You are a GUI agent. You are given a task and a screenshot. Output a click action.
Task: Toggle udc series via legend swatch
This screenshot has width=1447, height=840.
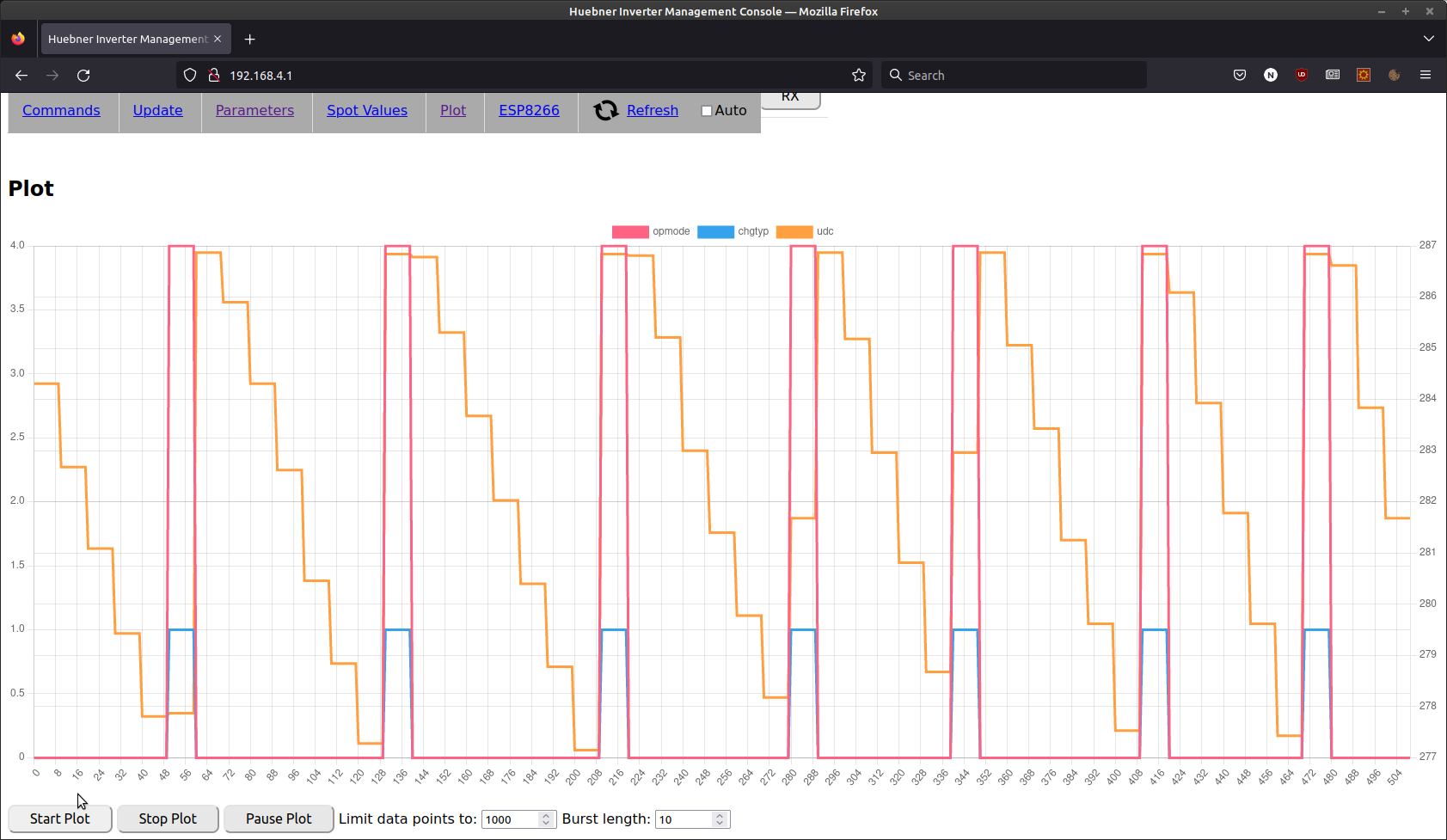[x=794, y=231]
